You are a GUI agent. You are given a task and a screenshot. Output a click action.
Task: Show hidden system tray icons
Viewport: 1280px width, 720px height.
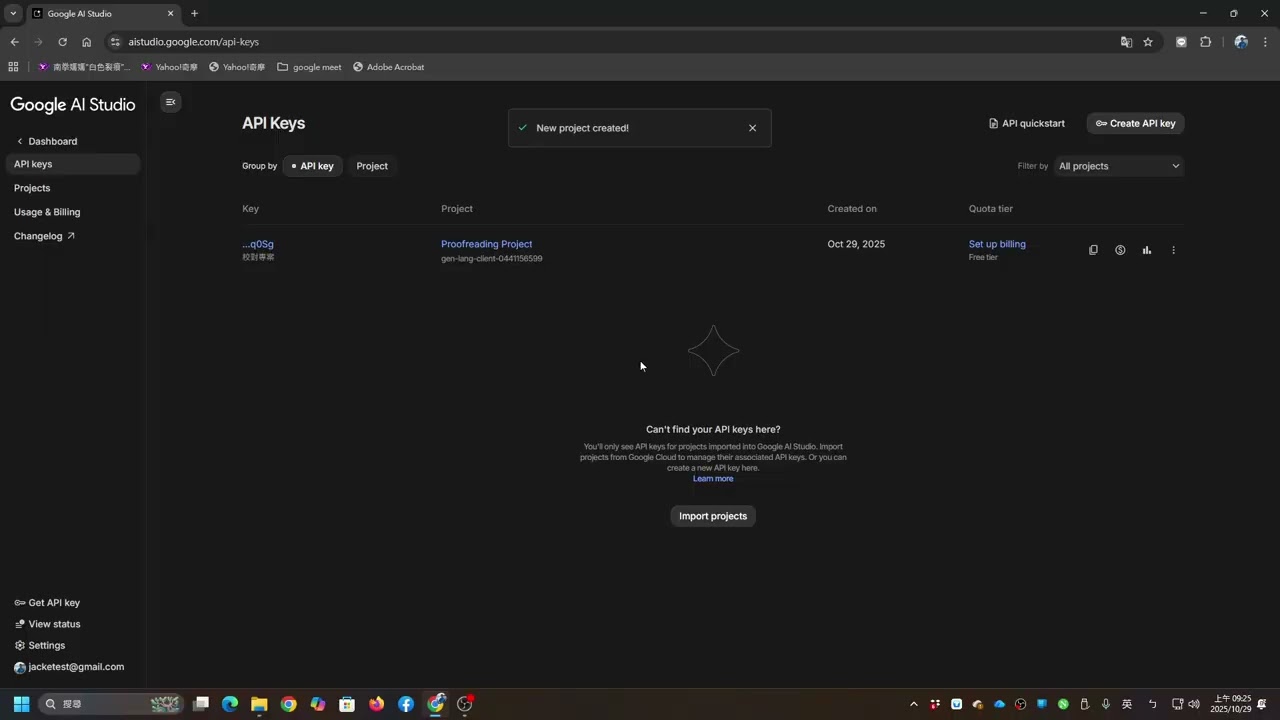click(x=913, y=704)
